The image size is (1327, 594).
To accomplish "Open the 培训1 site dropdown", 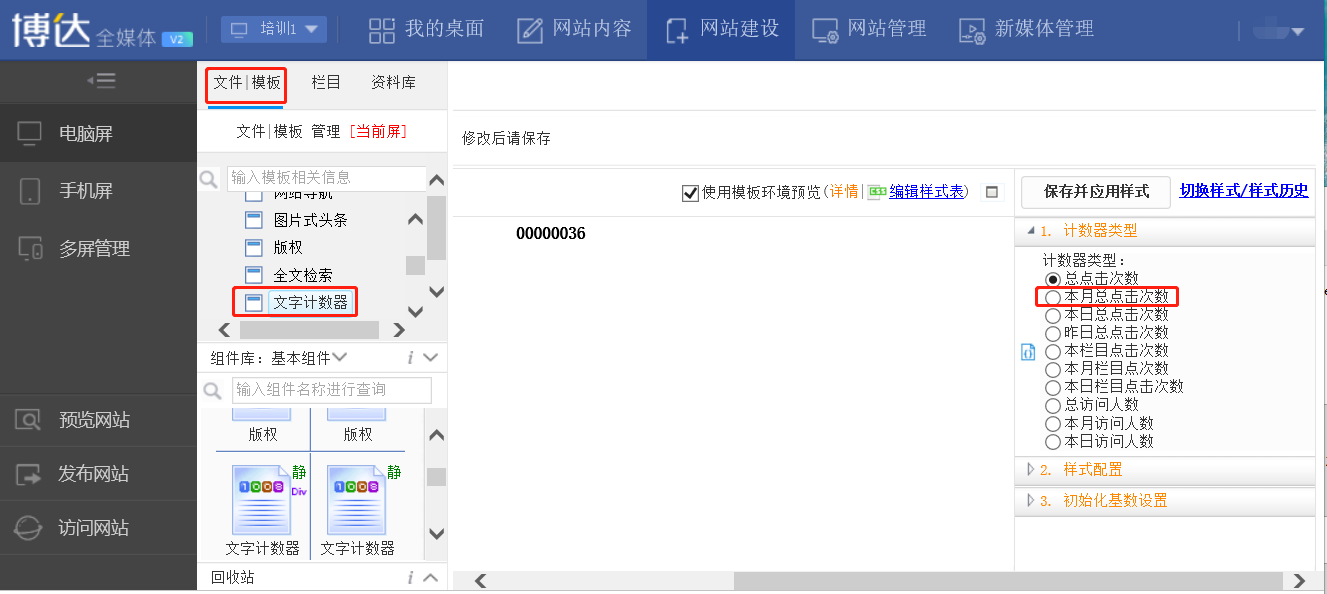I will tap(274, 29).
